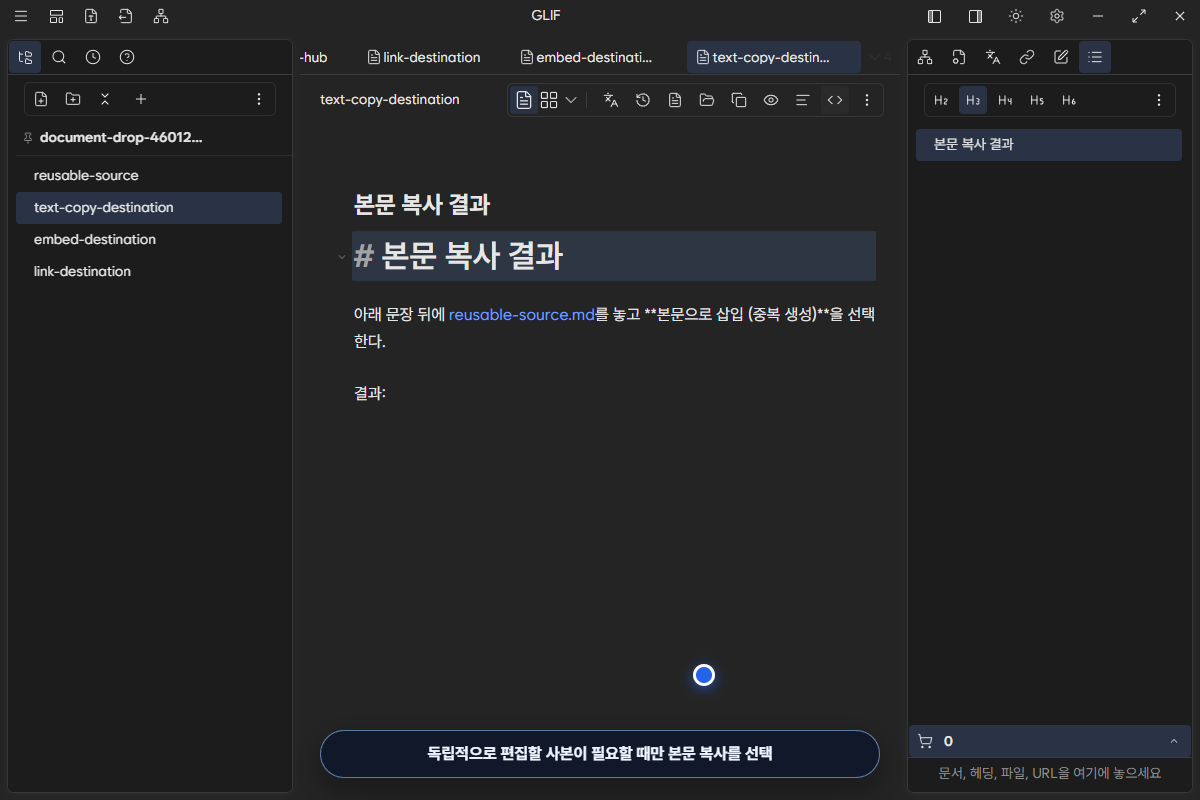Switch the light/dark theme

pyautogui.click(x=1016, y=16)
